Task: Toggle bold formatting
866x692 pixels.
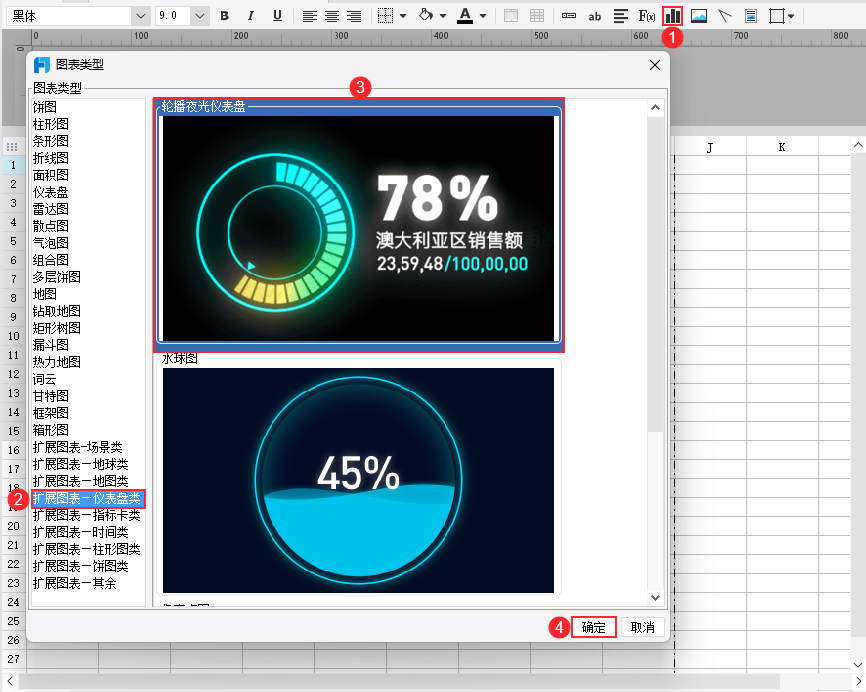Action: [x=224, y=16]
